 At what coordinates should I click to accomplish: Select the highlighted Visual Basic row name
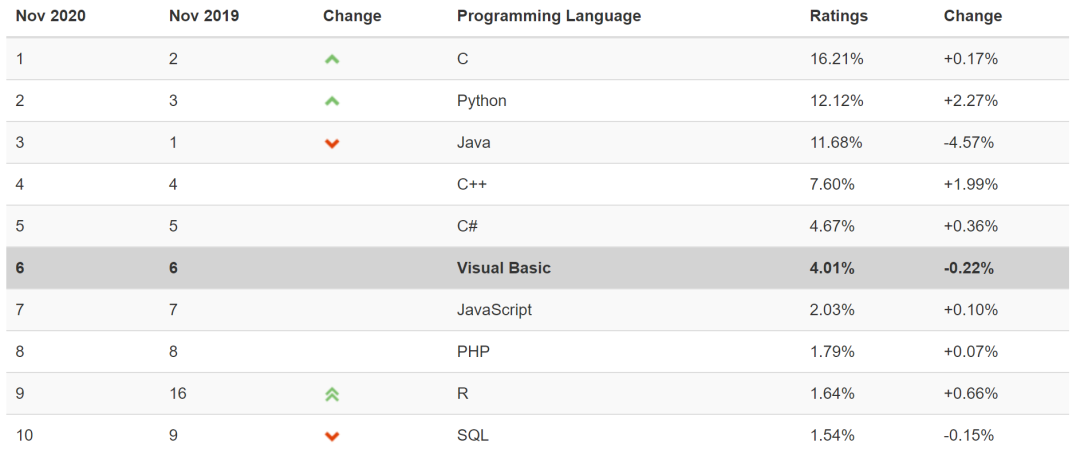(504, 268)
